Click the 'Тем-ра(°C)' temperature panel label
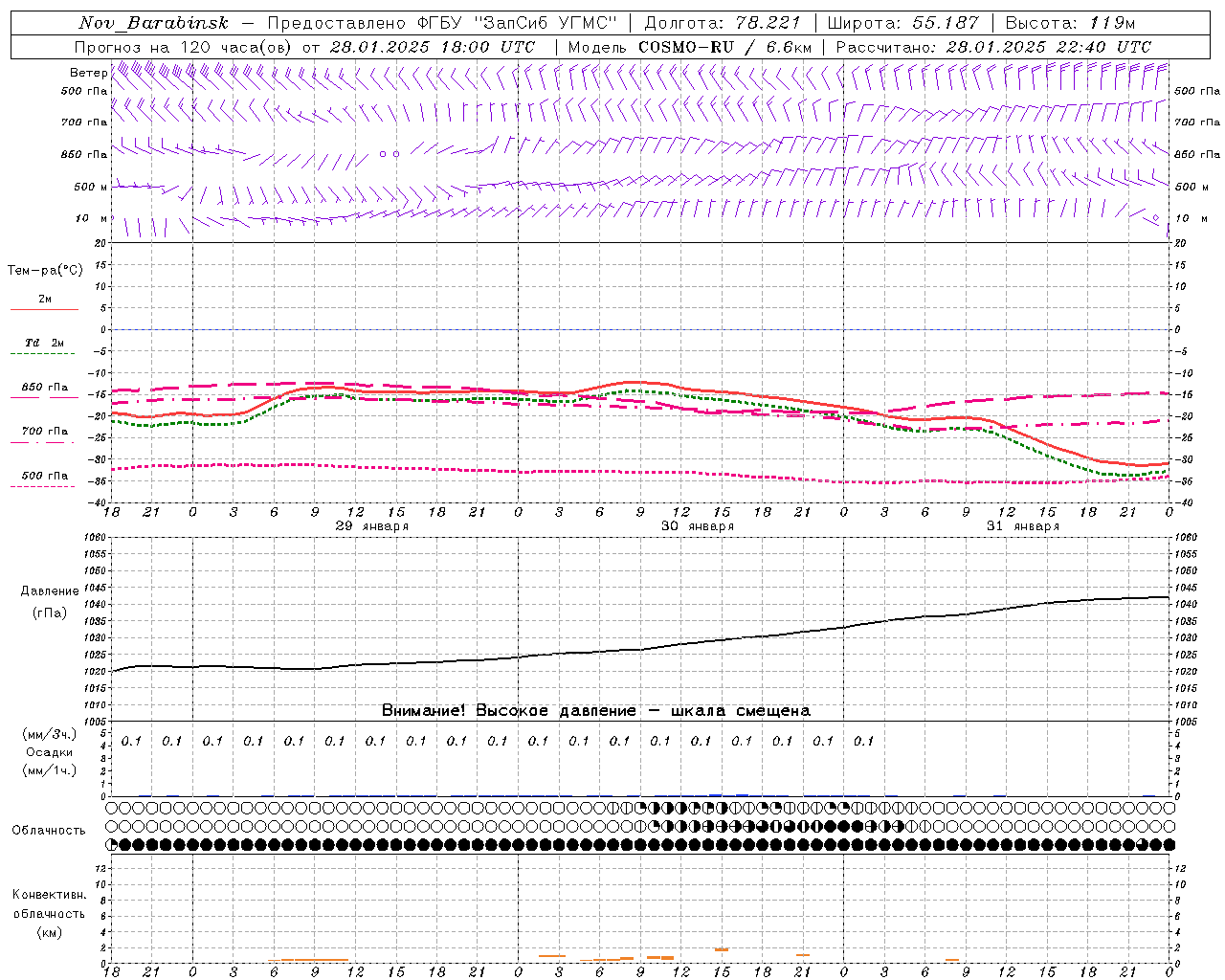The image size is (1225, 980). coord(45,271)
